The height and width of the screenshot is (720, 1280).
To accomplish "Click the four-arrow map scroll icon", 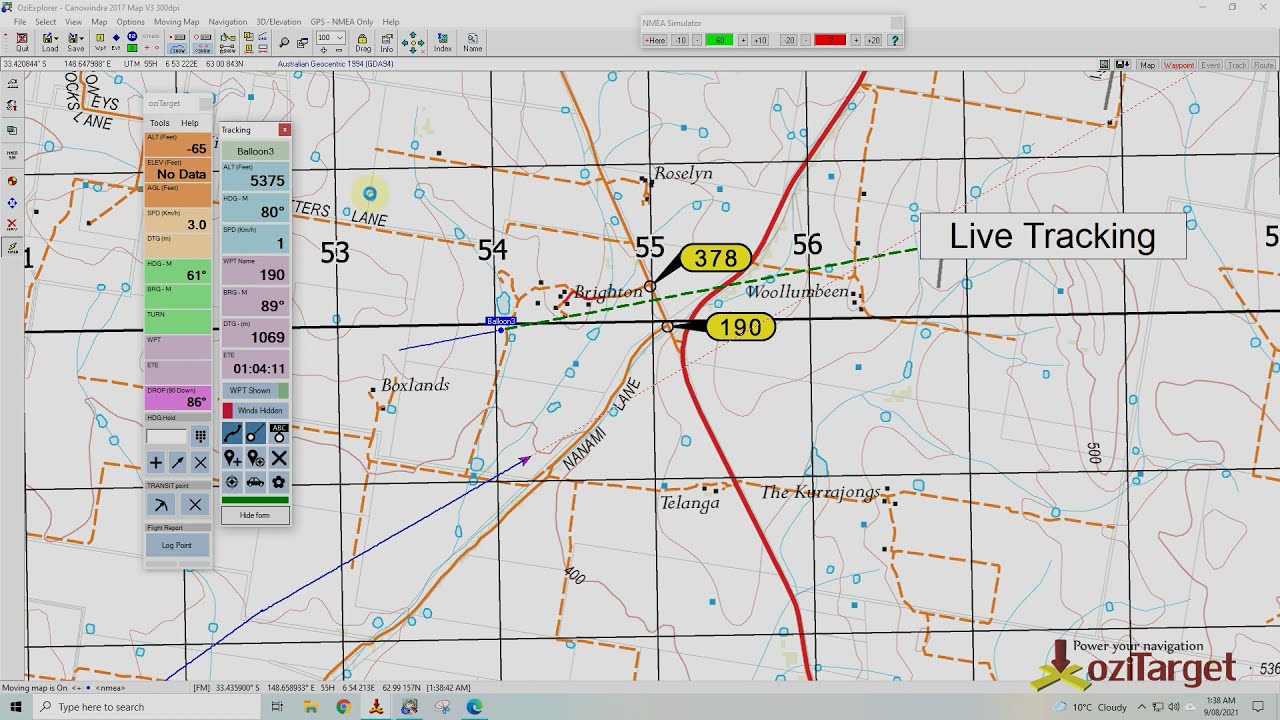I will click(x=412, y=42).
